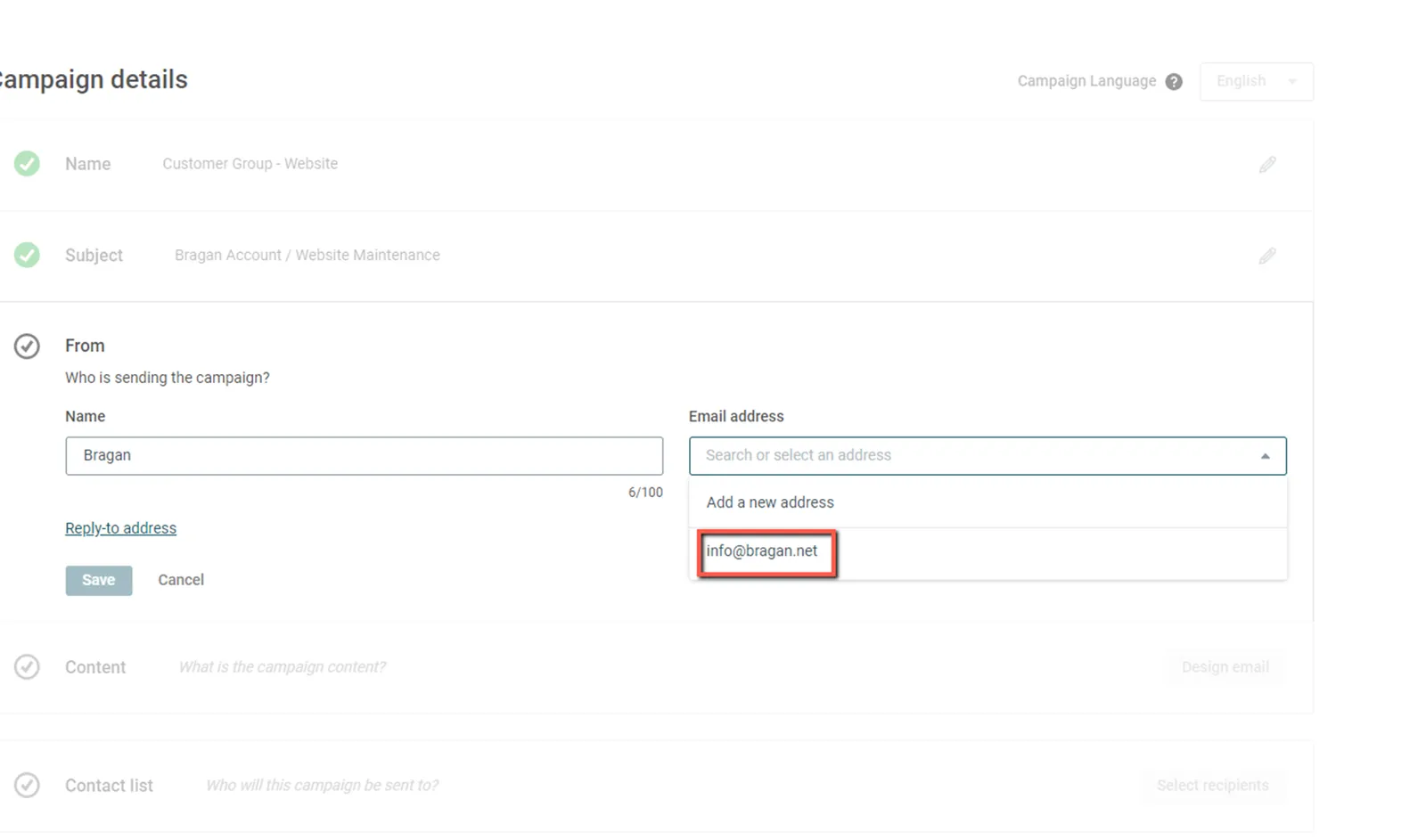Screen dimensions: 1426x840
Task: Click the Cancel button
Action: tap(181, 580)
